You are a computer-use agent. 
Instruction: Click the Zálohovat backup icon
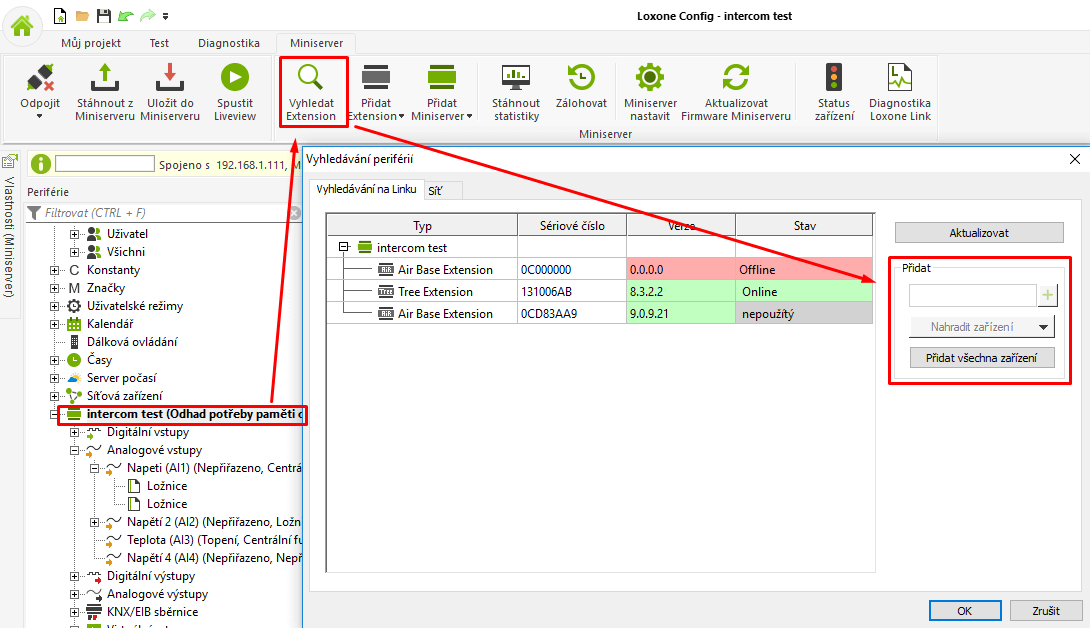coord(581,78)
